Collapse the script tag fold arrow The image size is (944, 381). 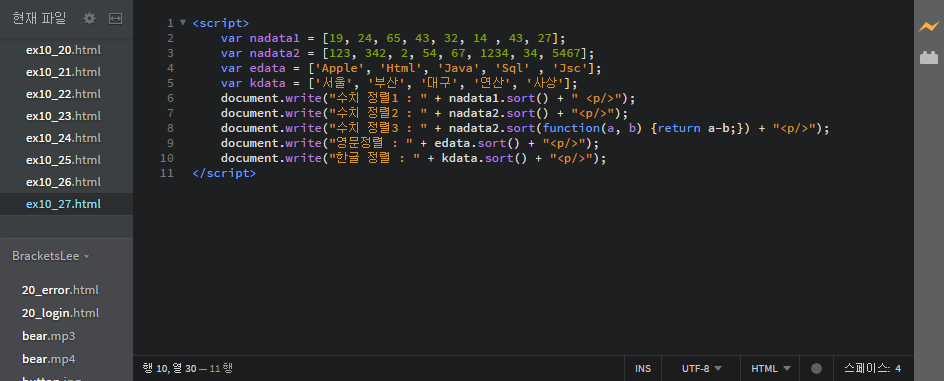[x=183, y=23]
